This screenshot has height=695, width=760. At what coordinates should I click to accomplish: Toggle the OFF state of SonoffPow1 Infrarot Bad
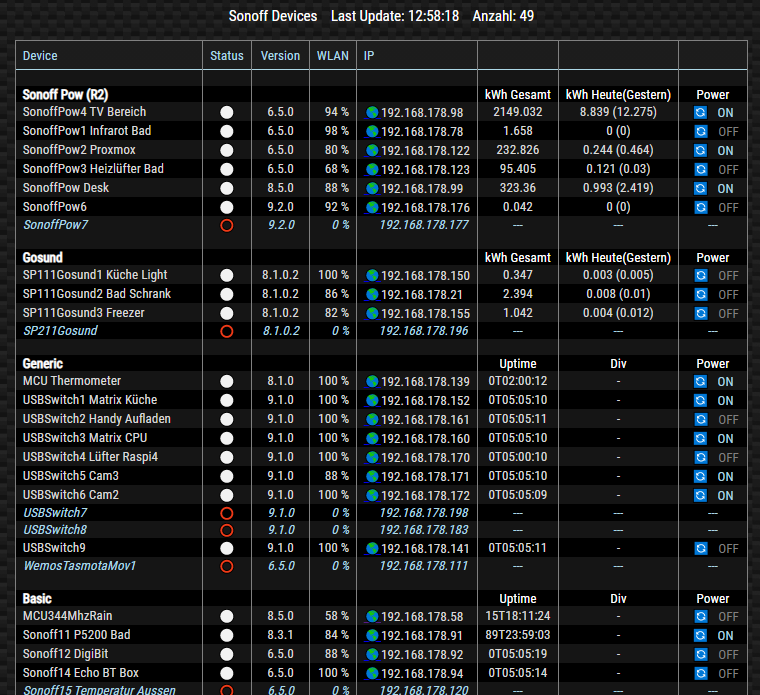point(727,132)
